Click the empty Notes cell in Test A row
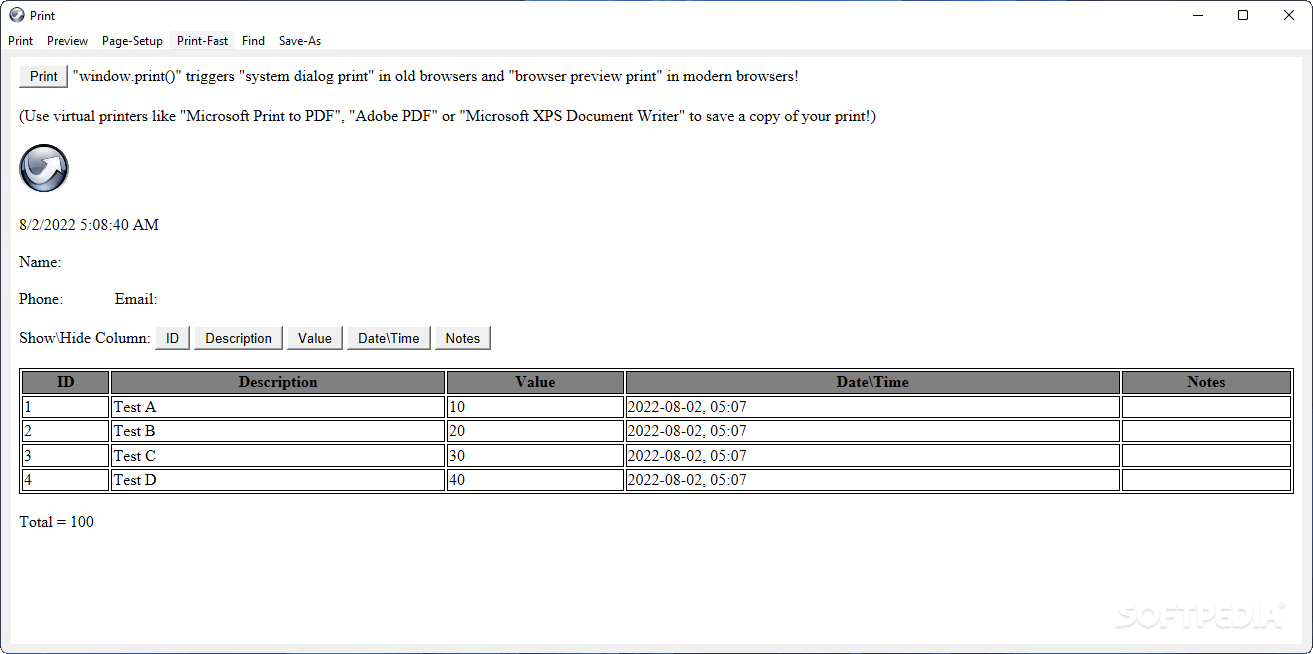 [x=1207, y=407]
